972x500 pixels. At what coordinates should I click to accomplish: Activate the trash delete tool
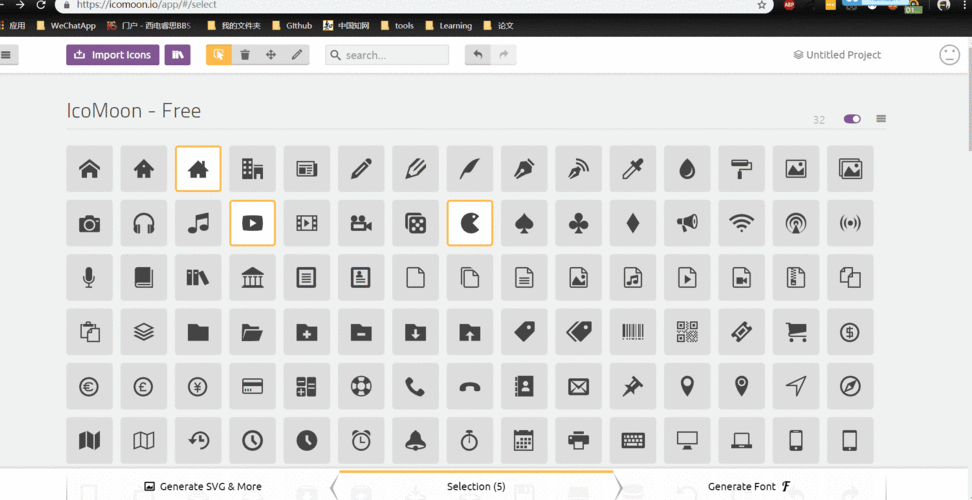point(245,55)
